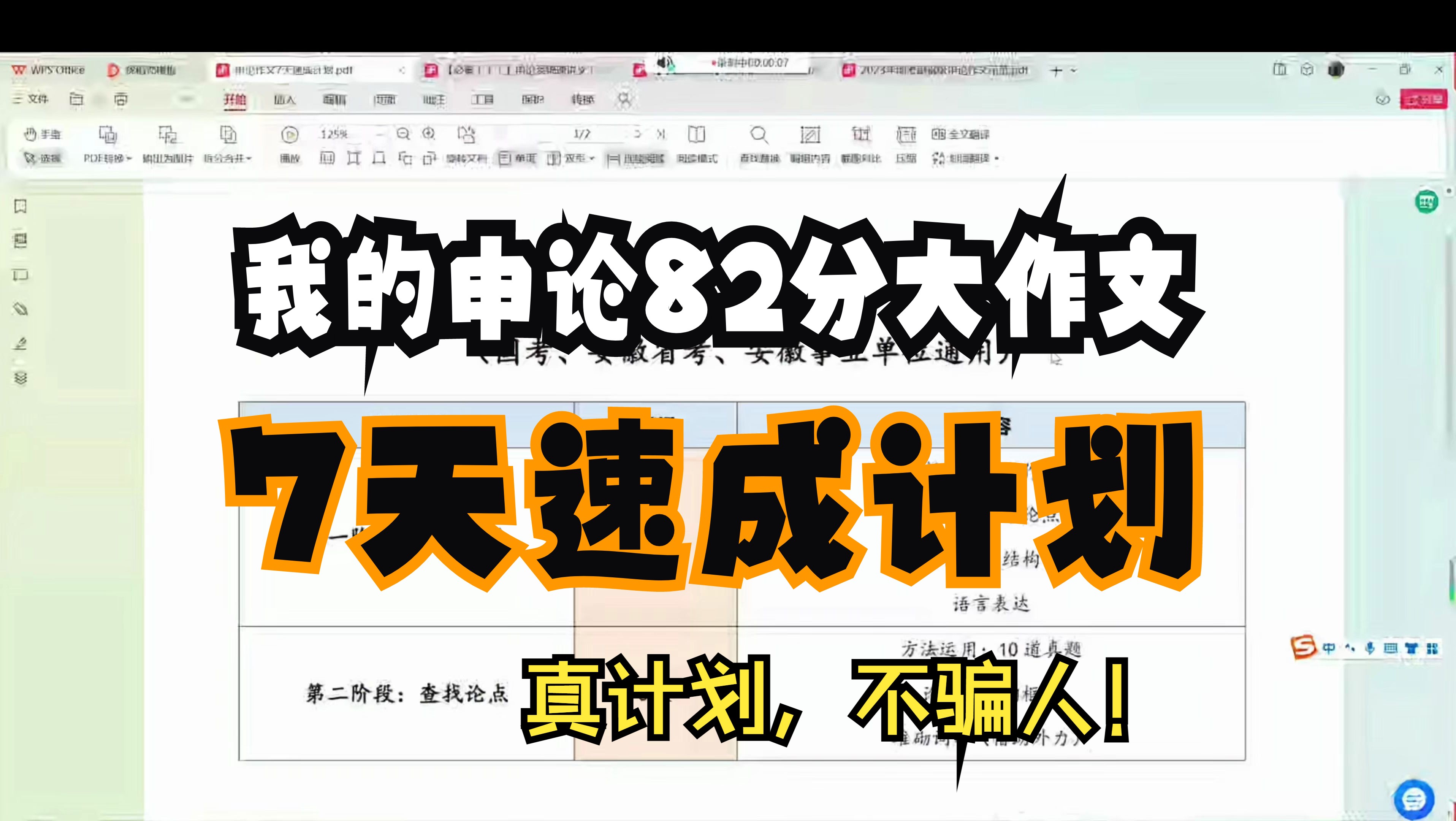1456x821 pixels.
Task: Select the 工具 ribbon tab
Action: (483, 100)
